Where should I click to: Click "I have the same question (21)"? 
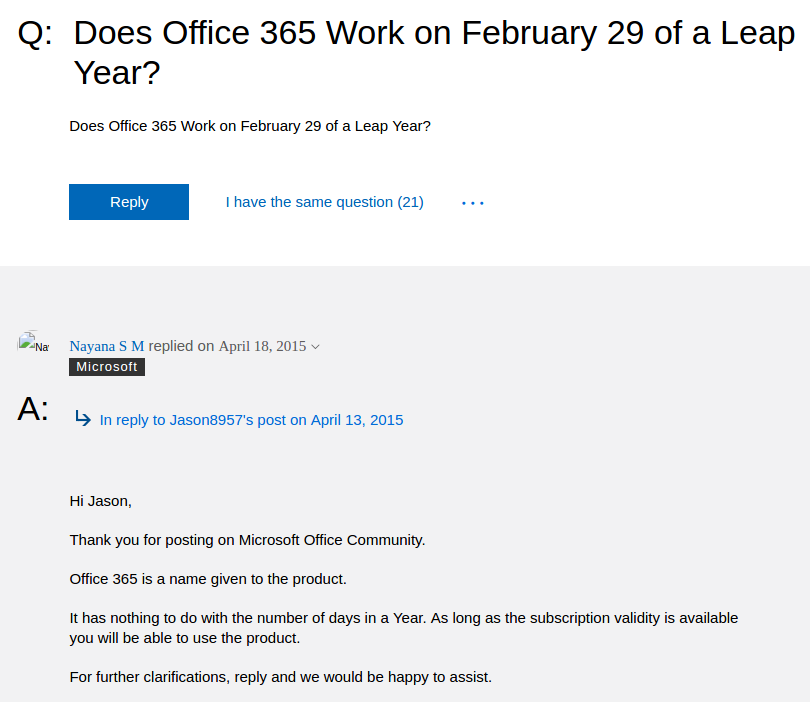click(324, 202)
